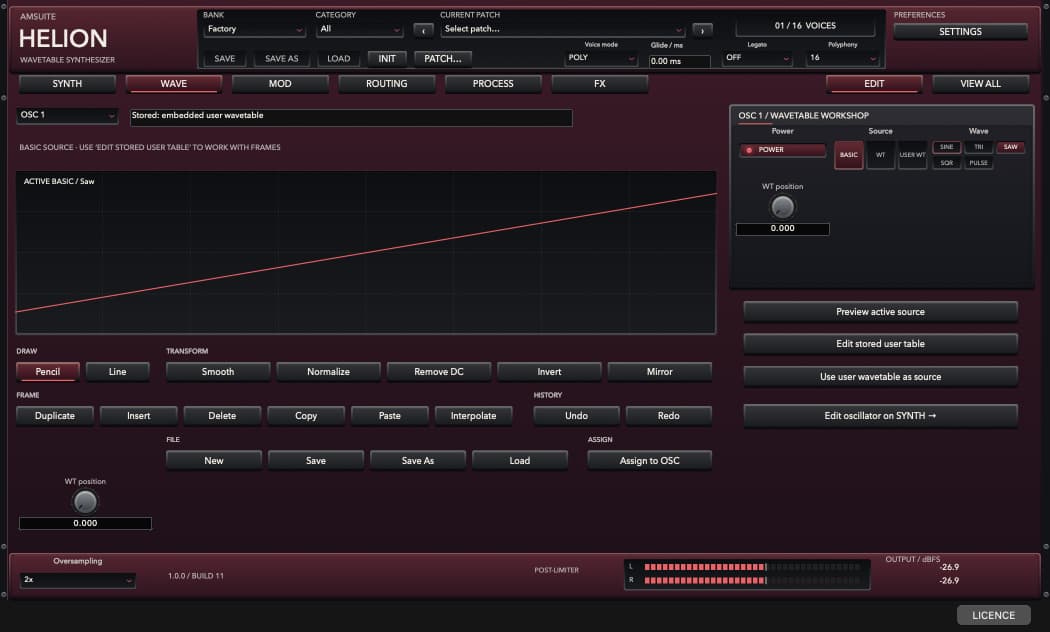The image size is (1050, 632).
Task: Open the SETTINGS preferences
Action: click(960, 31)
